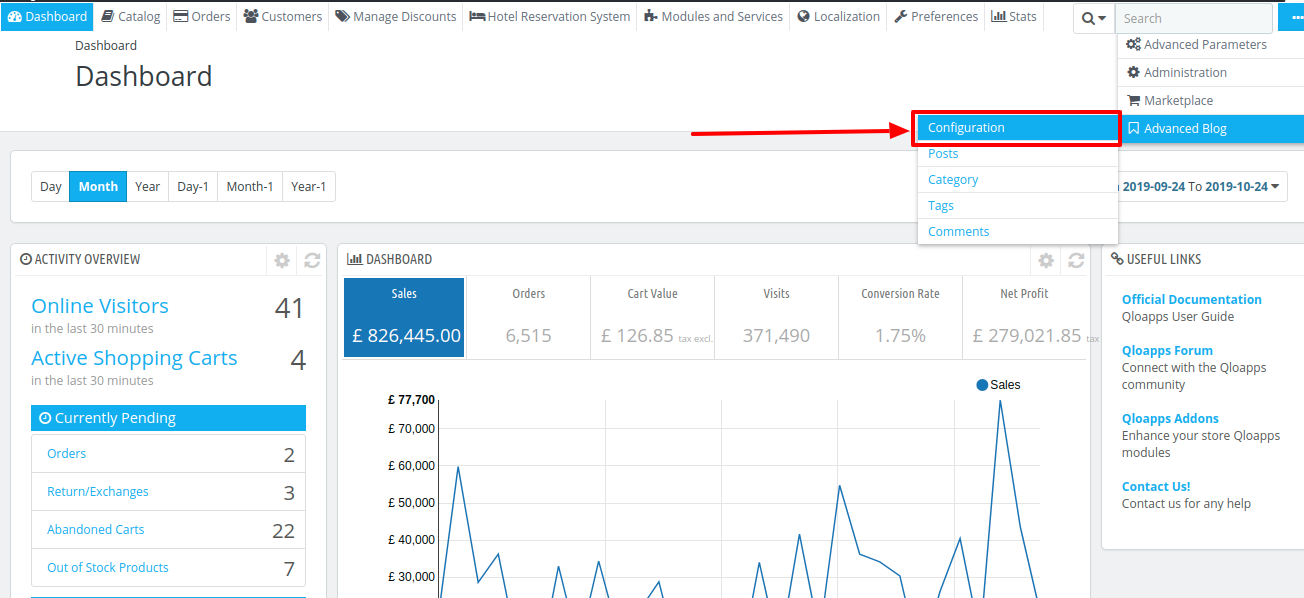Open Out of Stock Products link
The image size is (1304, 598).
[108, 568]
